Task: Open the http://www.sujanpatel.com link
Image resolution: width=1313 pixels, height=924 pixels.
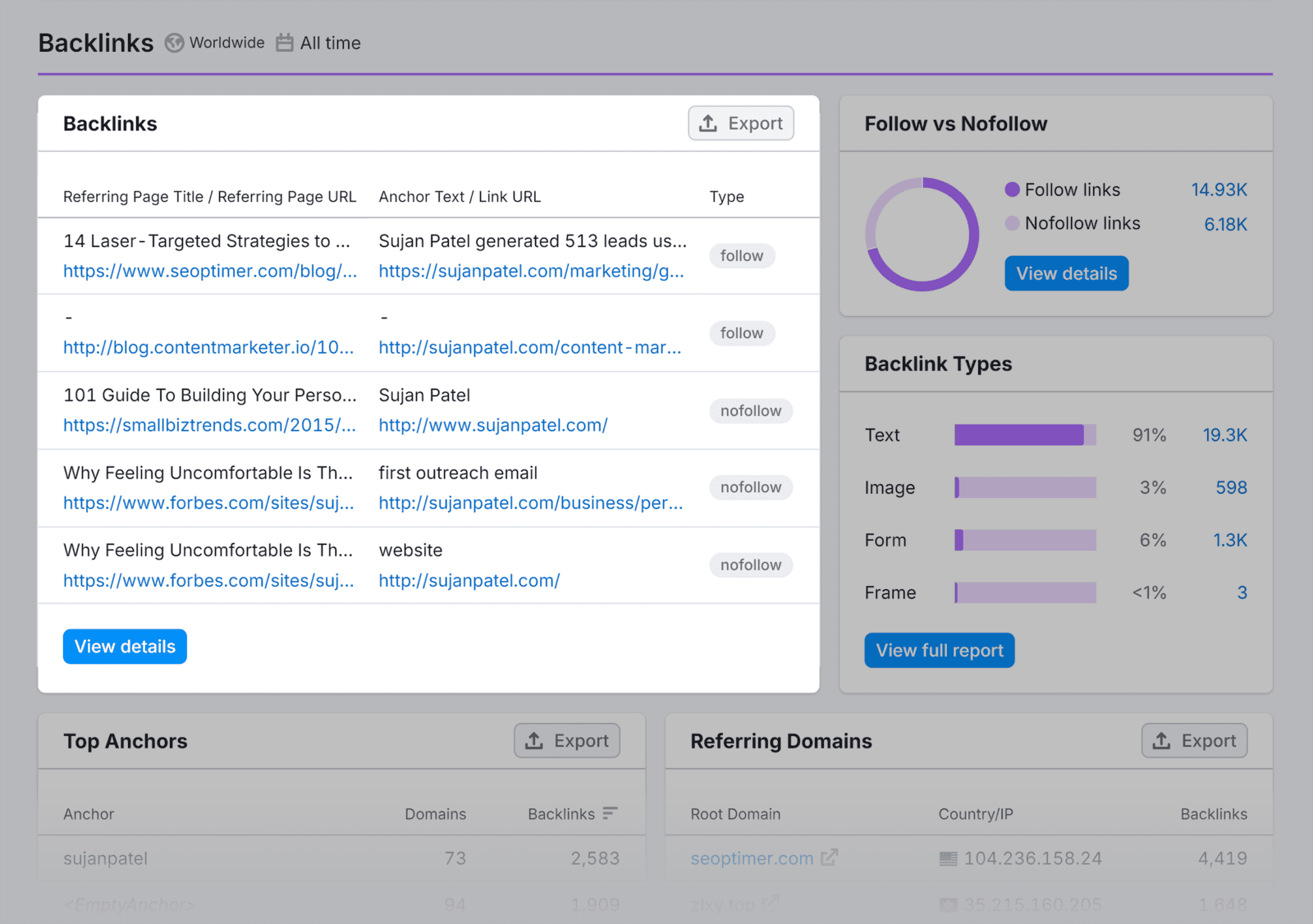Action: click(492, 425)
